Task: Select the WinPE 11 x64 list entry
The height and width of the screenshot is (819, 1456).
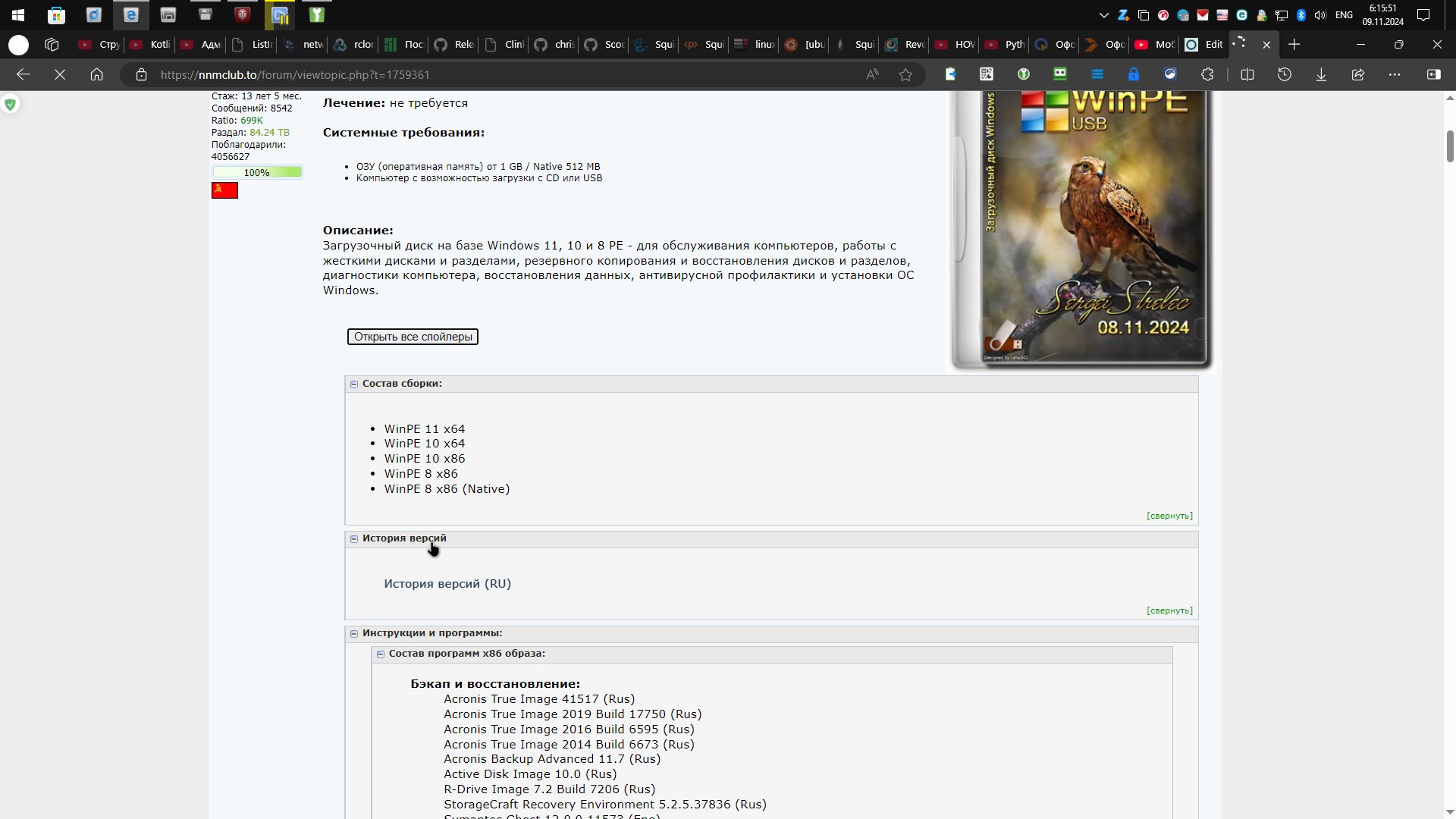Action: (424, 429)
